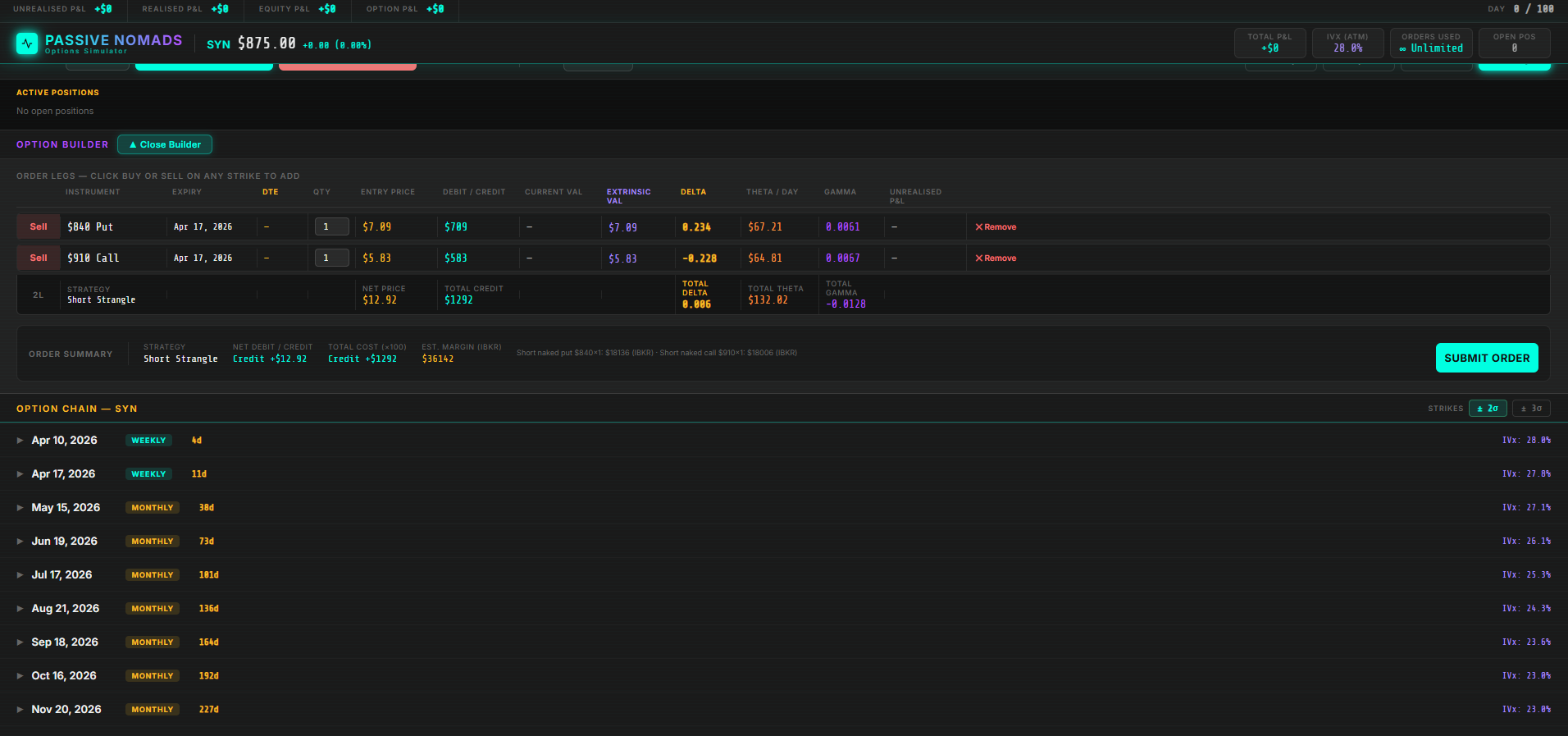Close the option builder panel
The image size is (1568, 736).
[165, 144]
